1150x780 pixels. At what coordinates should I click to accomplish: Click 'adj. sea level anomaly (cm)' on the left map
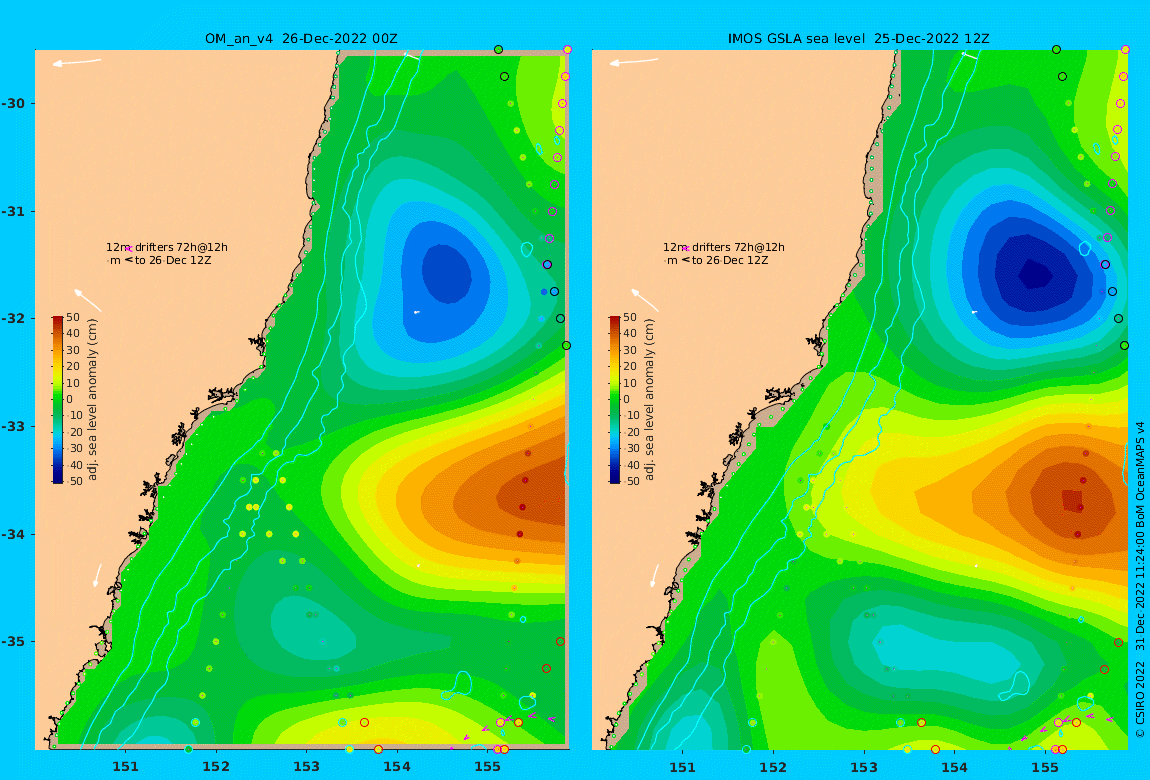92,400
